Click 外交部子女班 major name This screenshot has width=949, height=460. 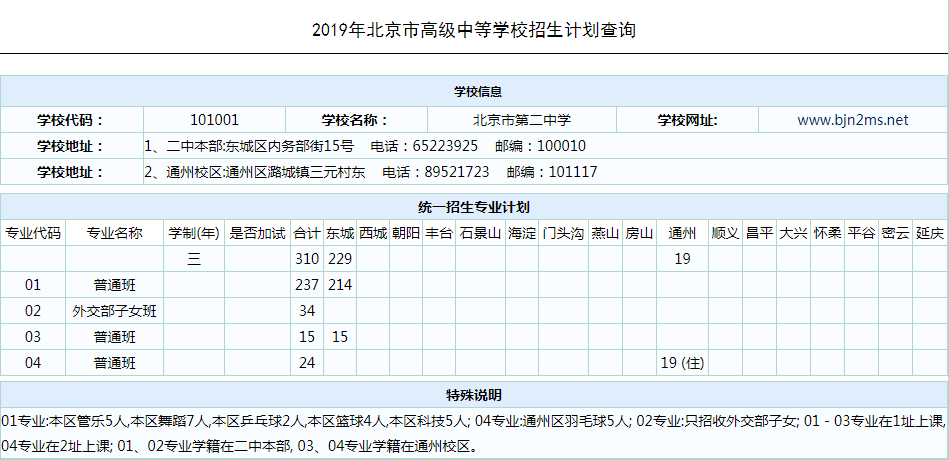click(x=114, y=310)
